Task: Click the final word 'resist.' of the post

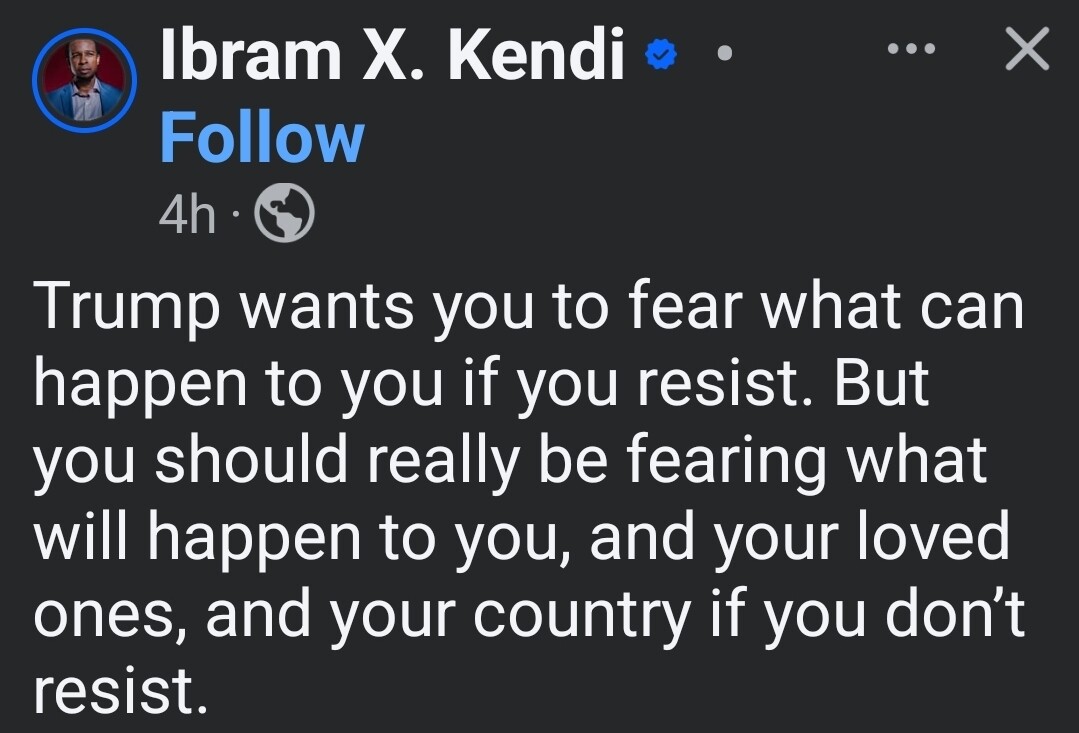Action: (x=120, y=691)
